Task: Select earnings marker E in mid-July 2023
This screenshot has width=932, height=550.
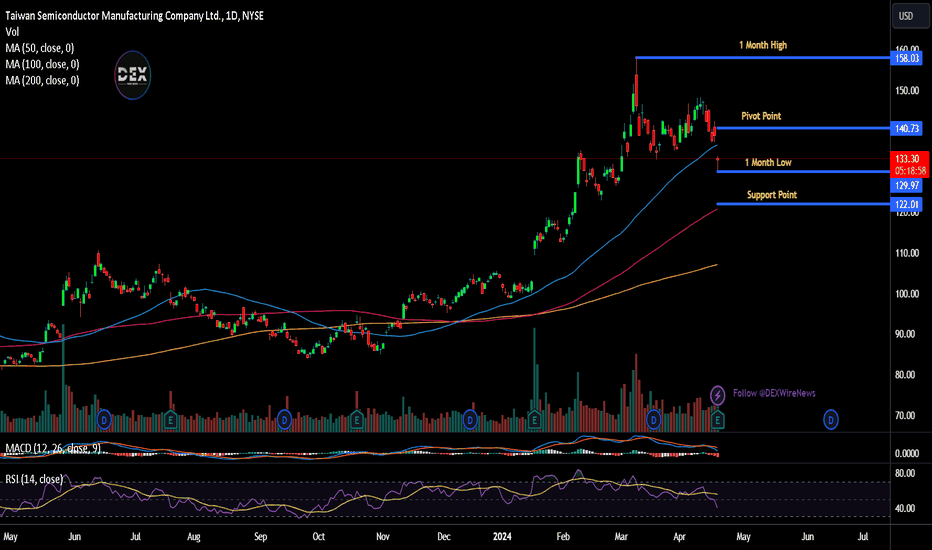Action: 171,420
